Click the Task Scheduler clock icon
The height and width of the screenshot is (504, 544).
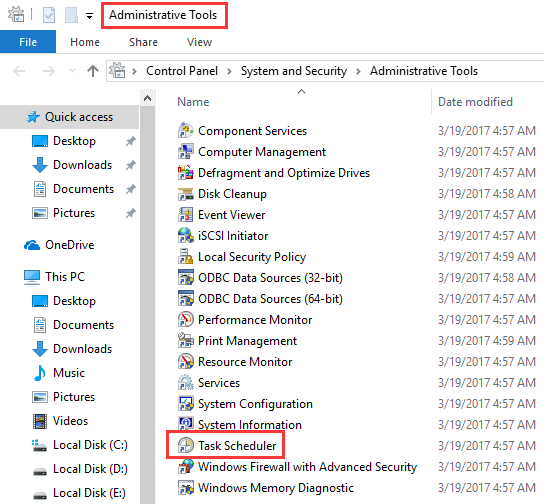186,446
